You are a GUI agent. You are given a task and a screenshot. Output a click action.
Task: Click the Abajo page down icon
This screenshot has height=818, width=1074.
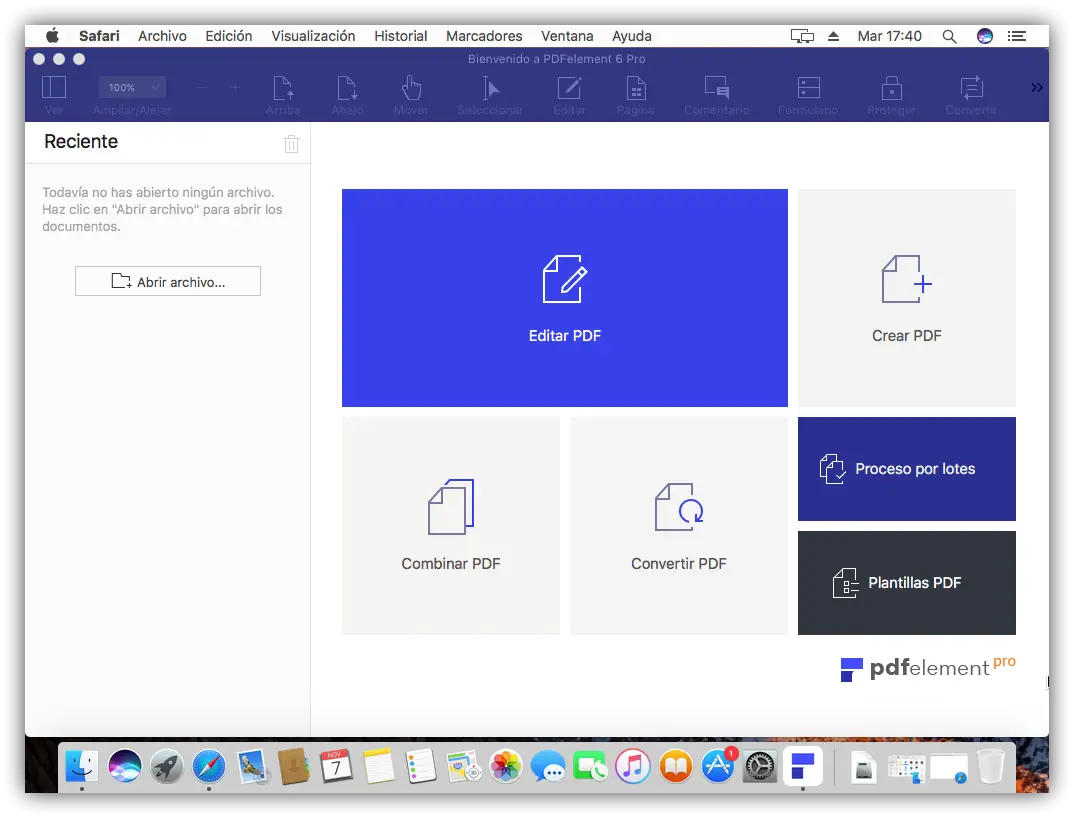(x=347, y=88)
